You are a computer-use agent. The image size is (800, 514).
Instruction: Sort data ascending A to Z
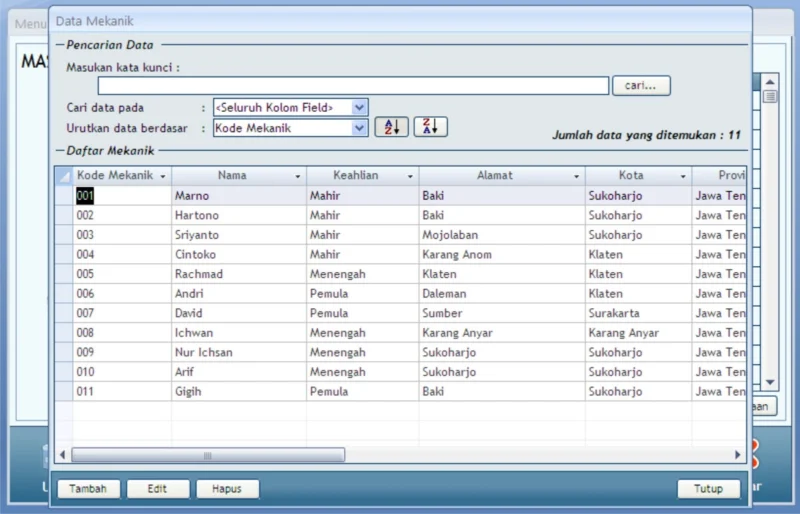[x=391, y=127]
